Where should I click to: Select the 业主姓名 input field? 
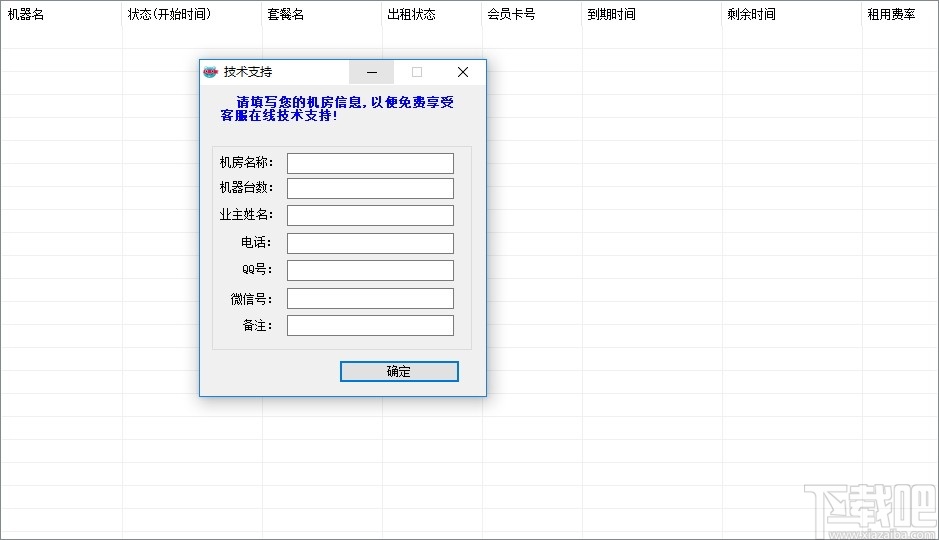click(x=370, y=216)
